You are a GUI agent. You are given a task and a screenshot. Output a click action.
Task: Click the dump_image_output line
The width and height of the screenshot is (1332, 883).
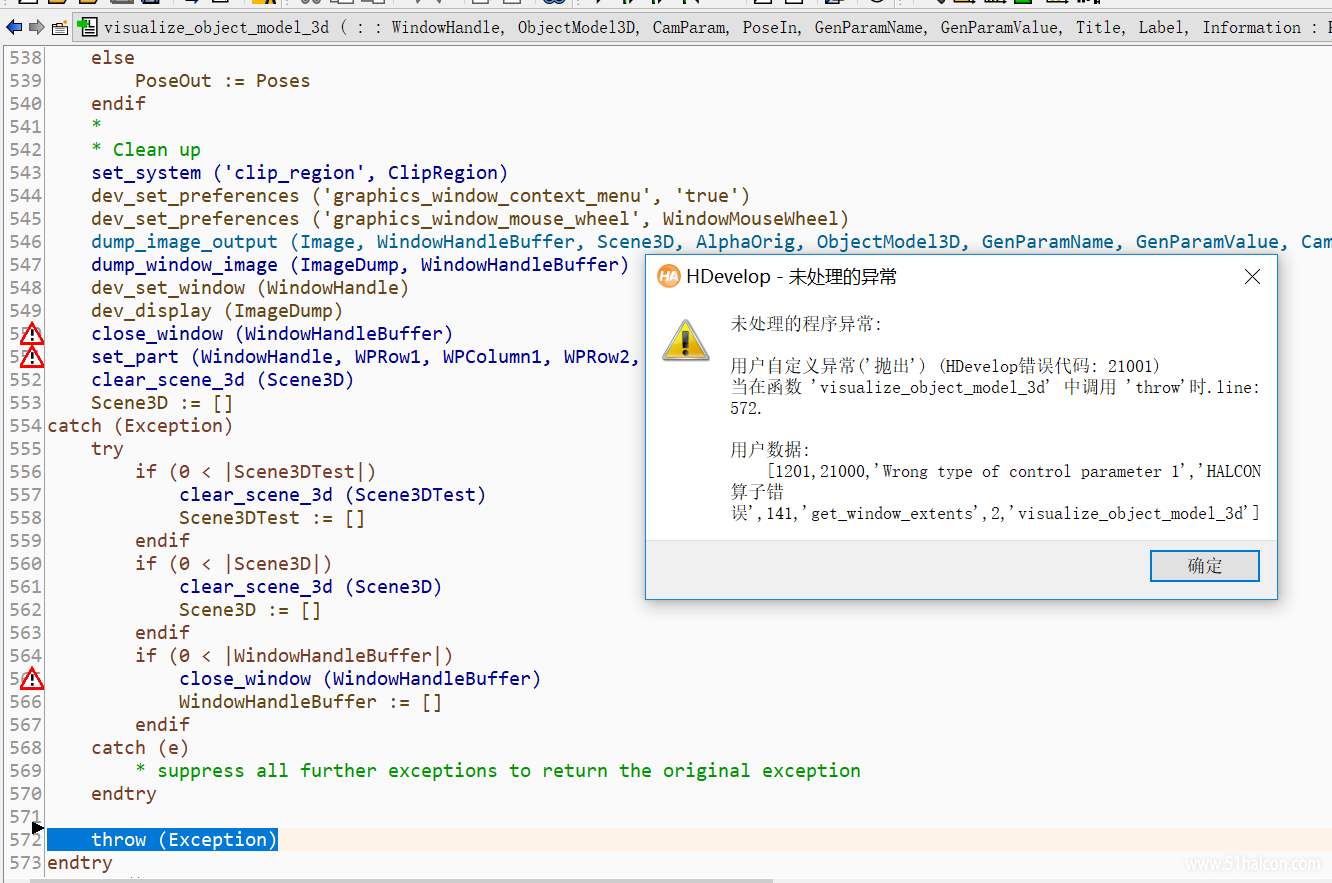pyautogui.click(x=711, y=242)
